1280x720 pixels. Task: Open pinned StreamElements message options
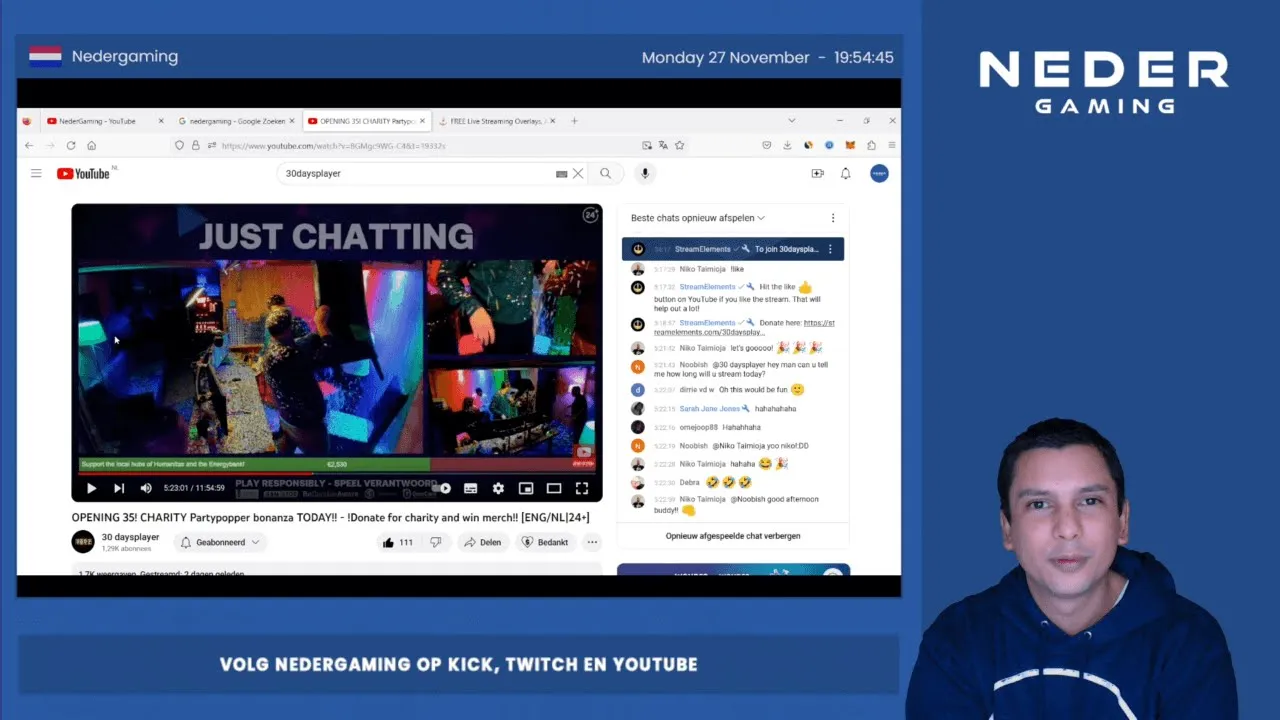click(830, 249)
